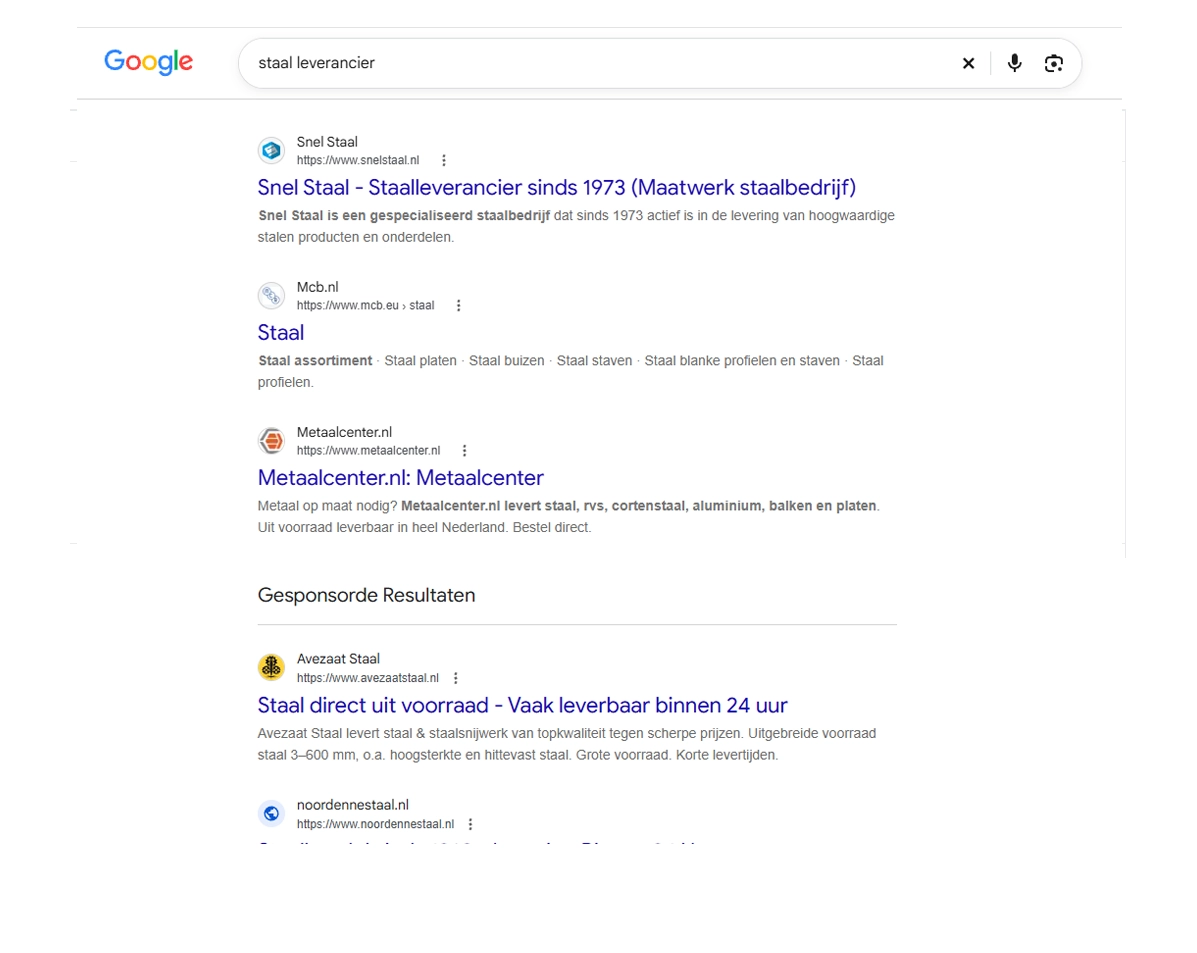Open the three-dot menu next to mcb.eu
Viewport: 1197px width, 953px height.
(x=458, y=305)
